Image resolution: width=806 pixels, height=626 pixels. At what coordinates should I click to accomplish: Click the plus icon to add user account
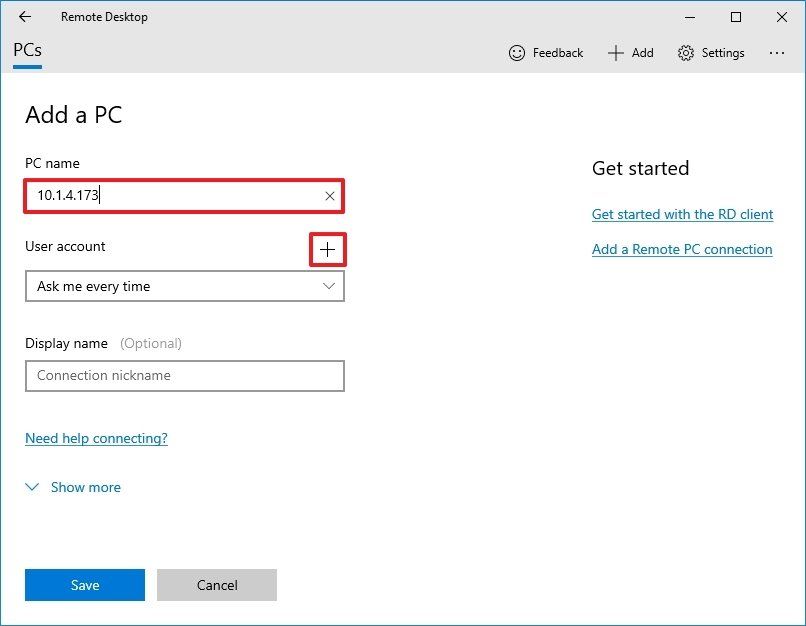click(327, 250)
